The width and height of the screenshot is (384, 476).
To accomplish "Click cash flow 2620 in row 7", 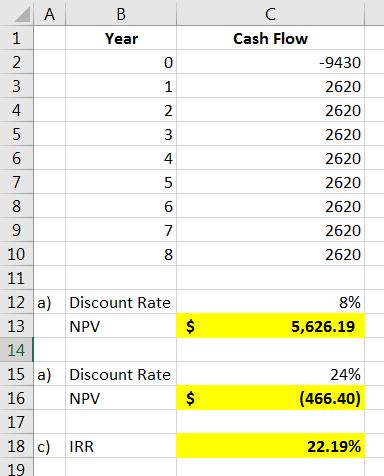I will click(x=270, y=182).
